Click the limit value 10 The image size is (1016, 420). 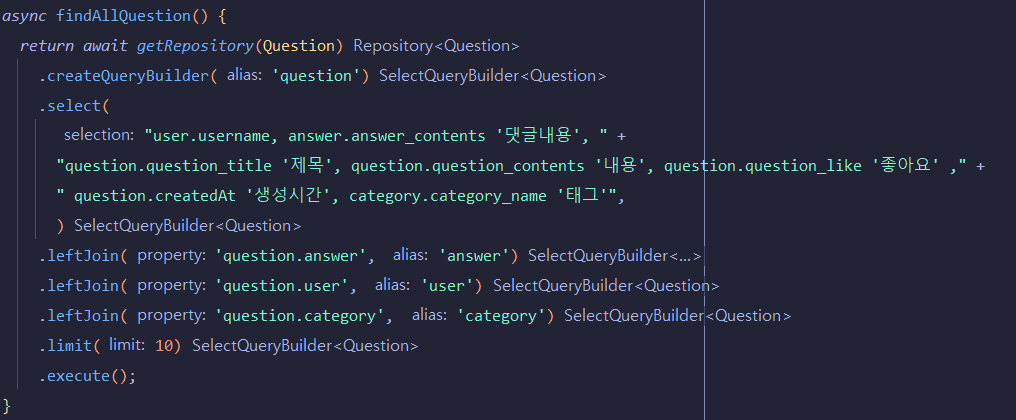coord(166,346)
